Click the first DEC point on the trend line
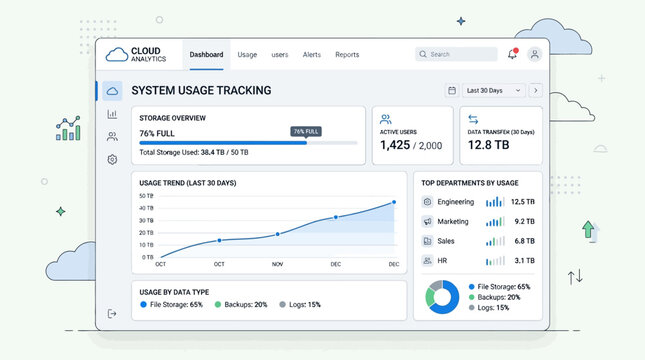The width and height of the screenshot is (645, 360). pyautogui.click(x=336, y=217)
